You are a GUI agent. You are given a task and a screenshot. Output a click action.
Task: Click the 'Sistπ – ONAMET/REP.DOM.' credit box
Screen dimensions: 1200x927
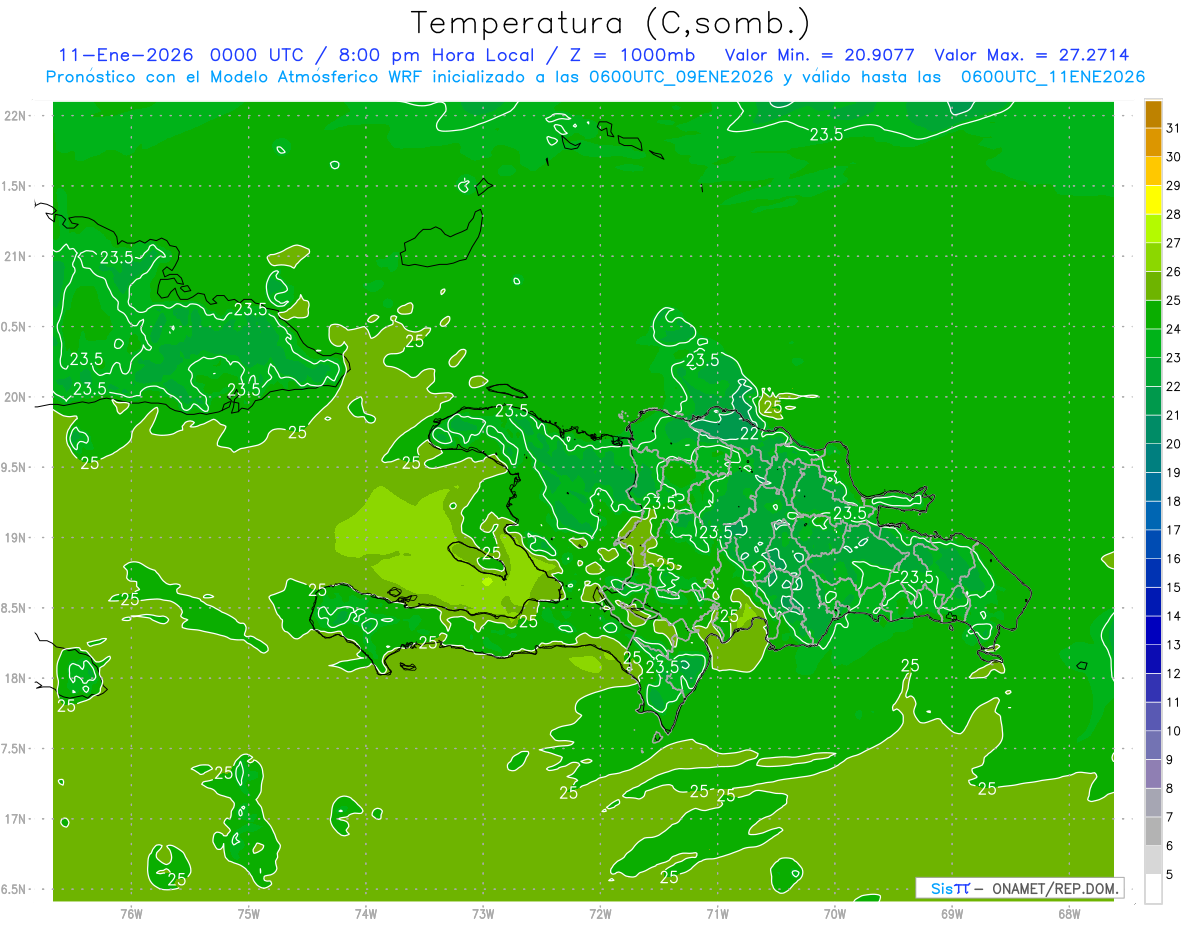click(x=1019, y=888)
